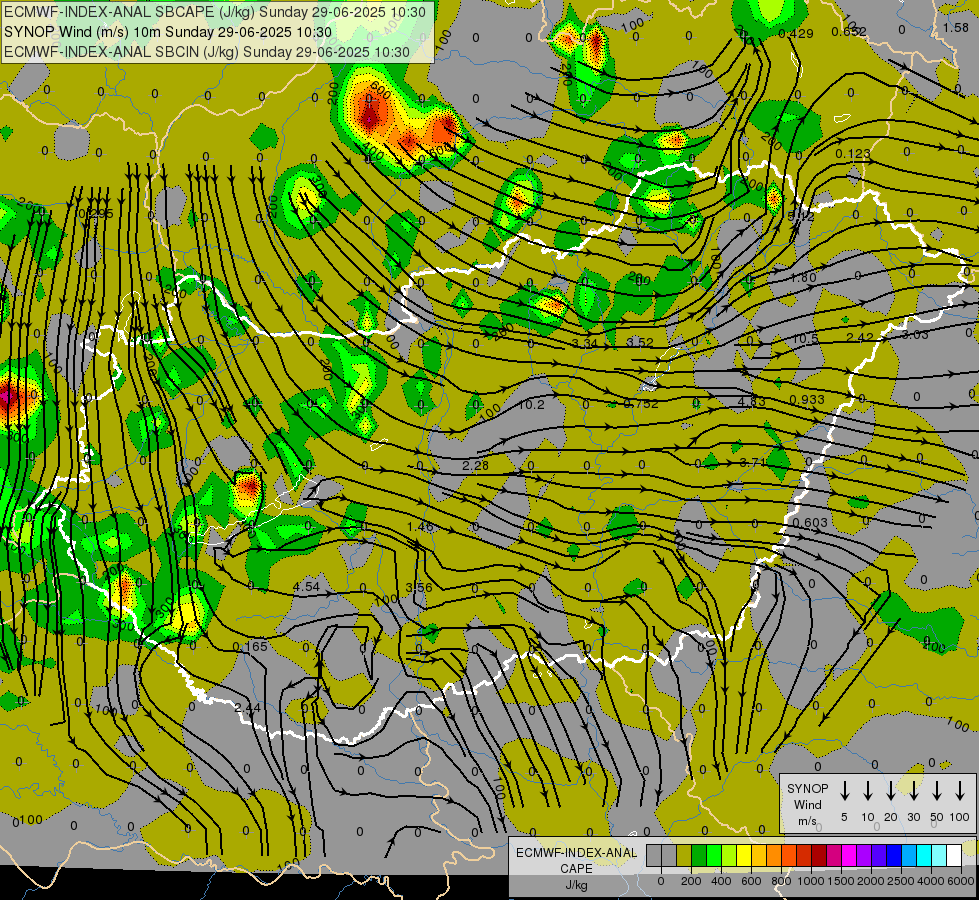Pick the magenta swatch in CAPE legend
979x900 pixels.
[x=849, y=855]
